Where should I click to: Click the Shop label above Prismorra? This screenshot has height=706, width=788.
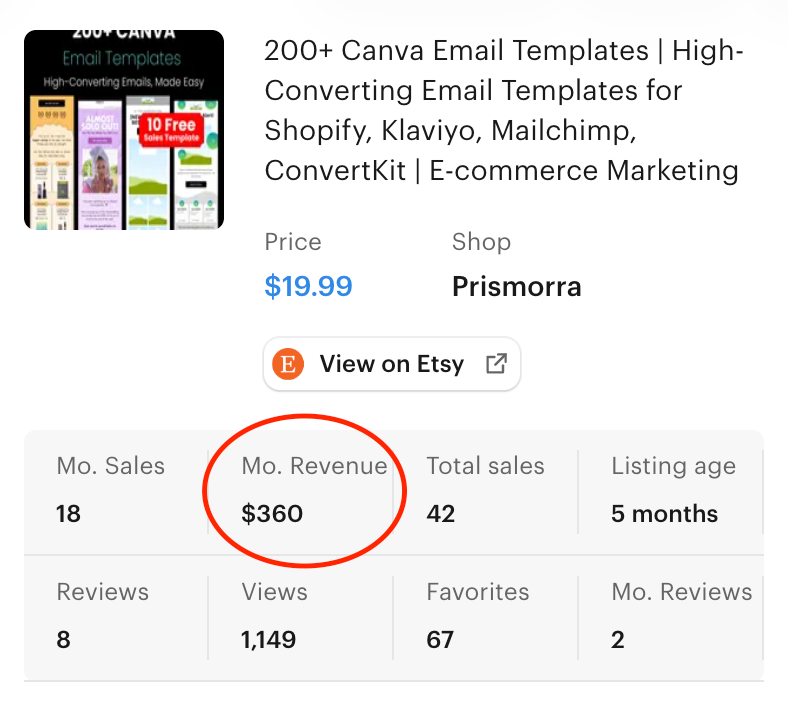tap(481, 242)
